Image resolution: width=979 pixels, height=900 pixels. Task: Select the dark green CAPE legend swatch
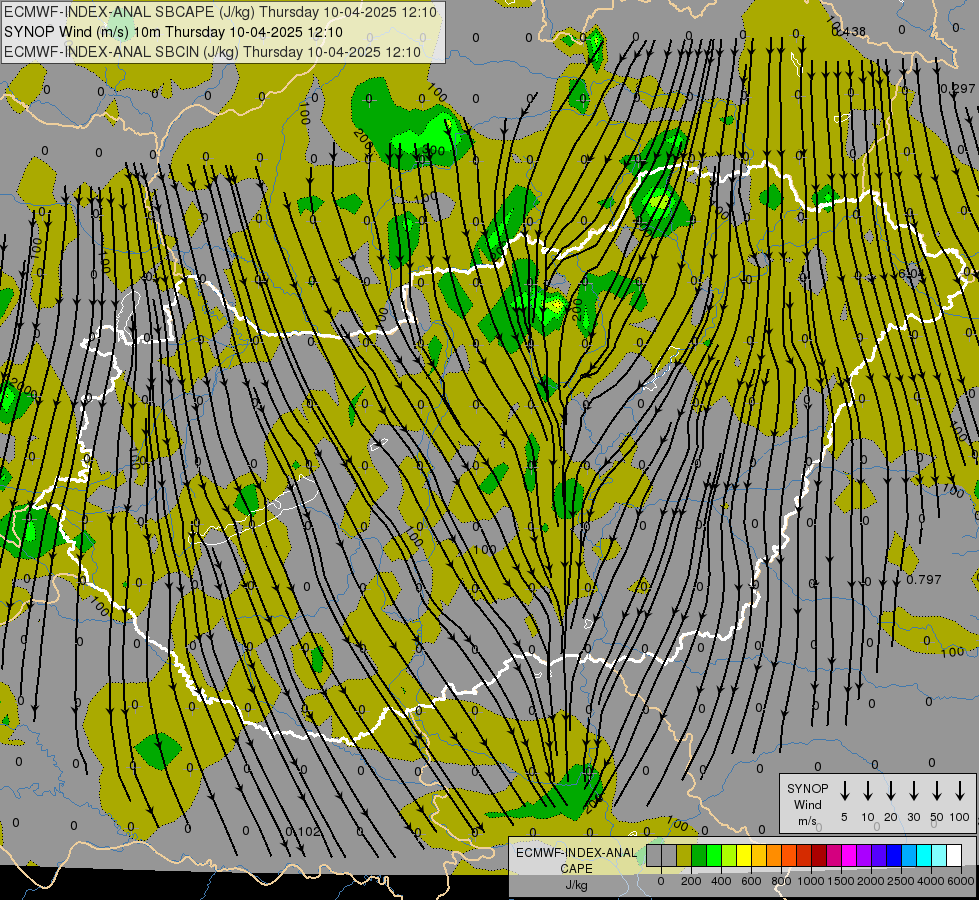[699, 855]
